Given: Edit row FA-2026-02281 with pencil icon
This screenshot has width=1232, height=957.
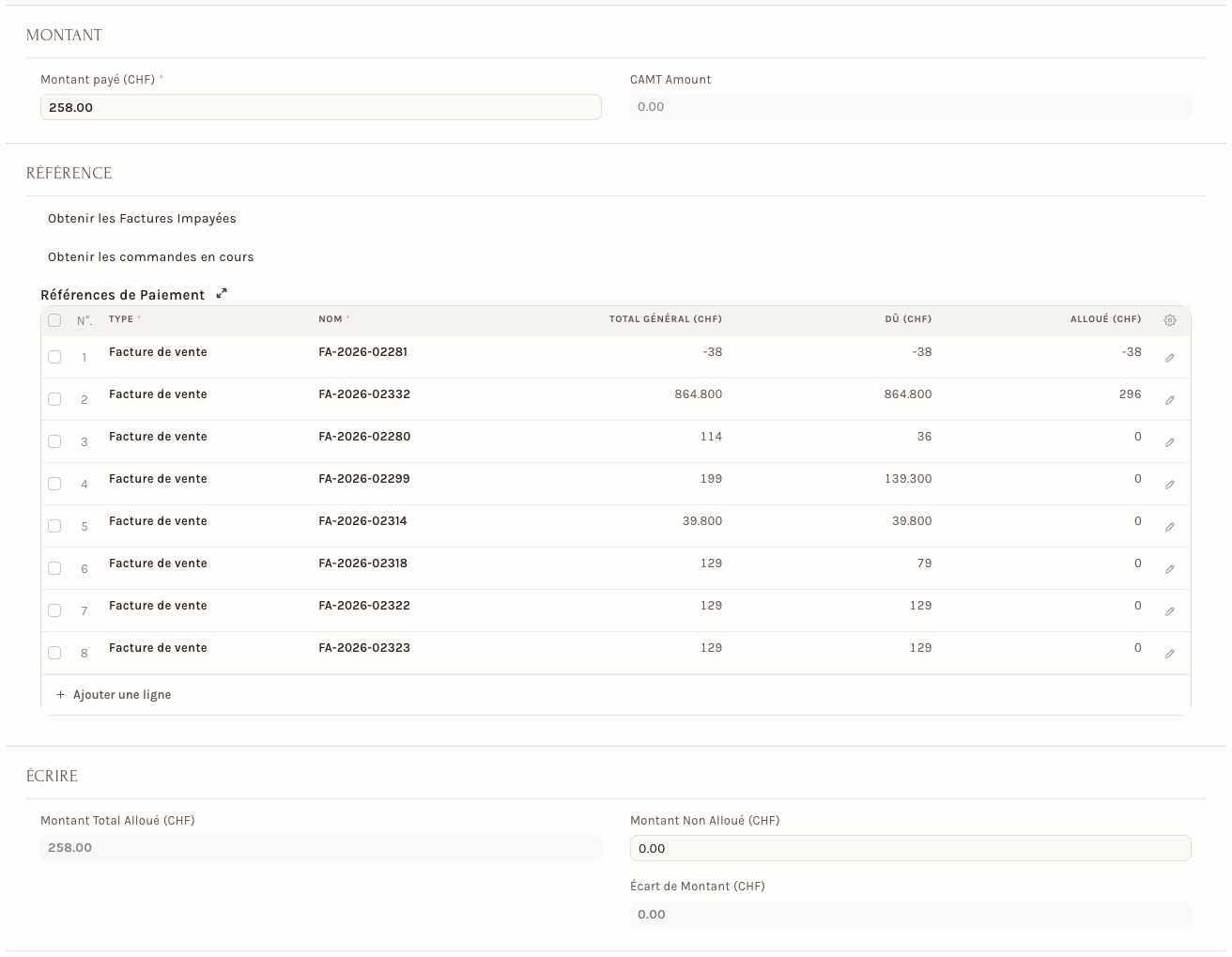Looking at the screenshot, I should click(1169, 358).
